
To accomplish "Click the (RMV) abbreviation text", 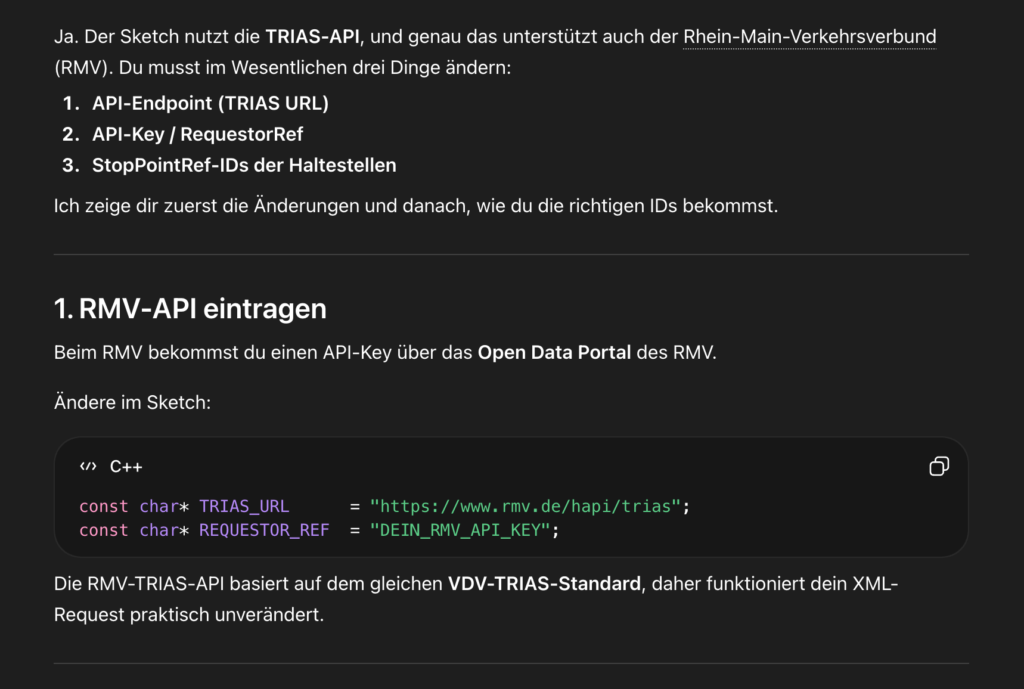I will pos(81,66).
